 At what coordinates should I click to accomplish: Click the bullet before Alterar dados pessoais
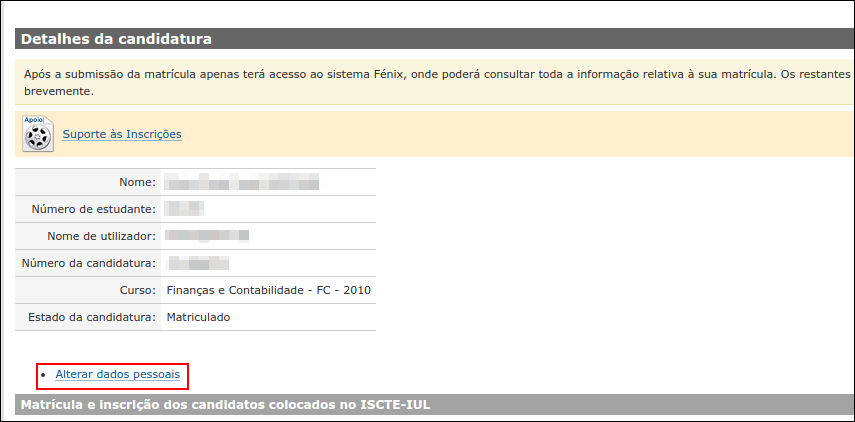click(x=44, y=375)
